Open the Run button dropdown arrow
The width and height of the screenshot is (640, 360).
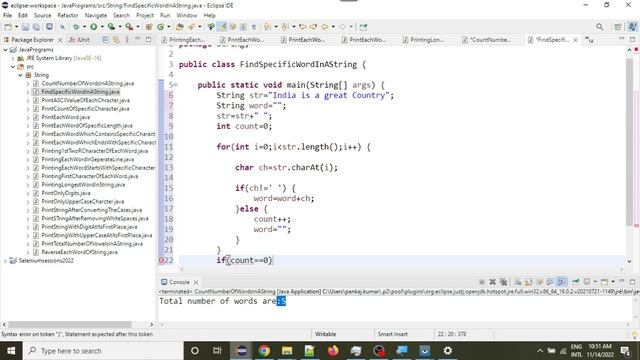[x=102, y=27]
